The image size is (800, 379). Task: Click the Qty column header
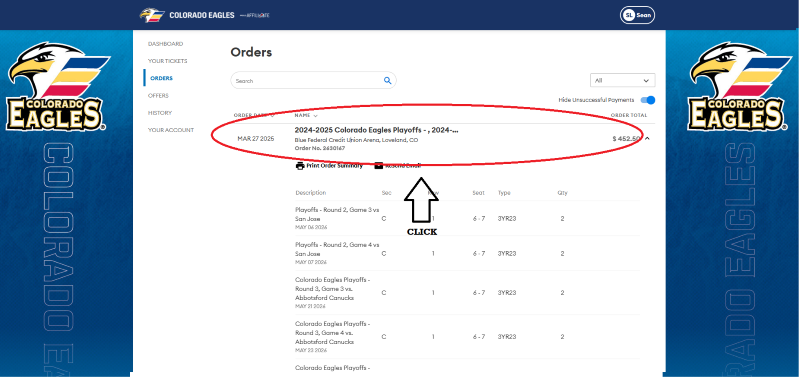pyautogui.click(x=562, y=193)
